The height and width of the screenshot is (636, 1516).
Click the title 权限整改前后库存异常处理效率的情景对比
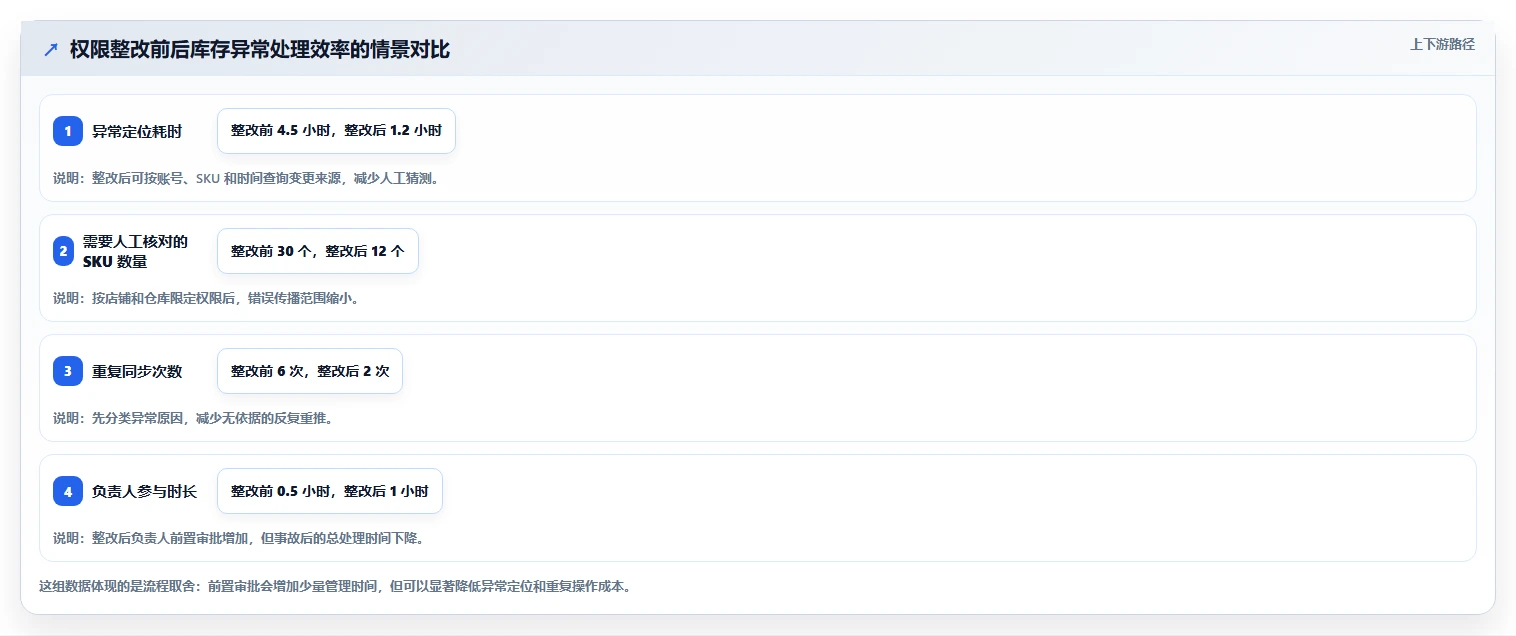260,50
